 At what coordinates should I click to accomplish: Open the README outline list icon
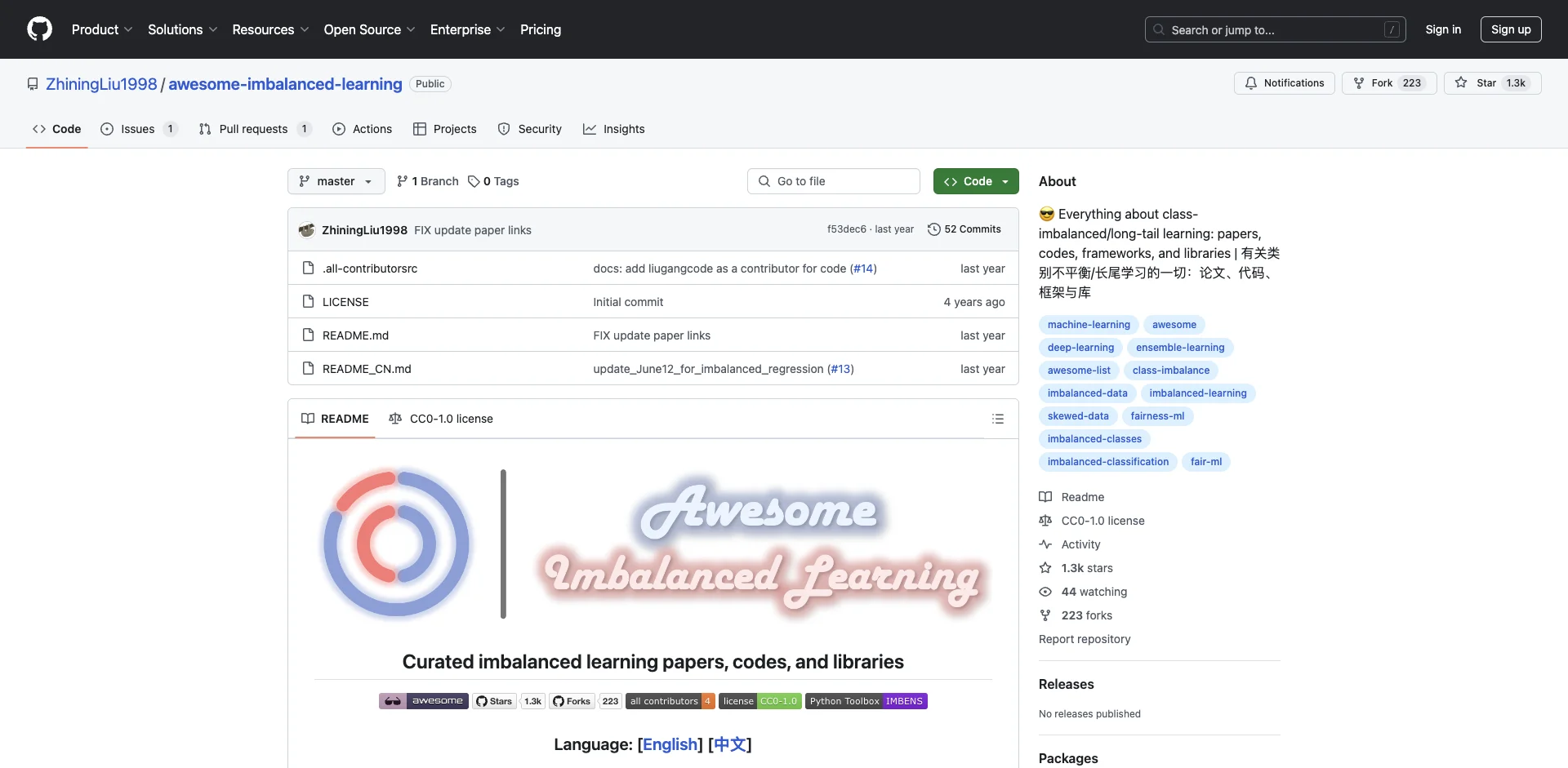tap(998, 419)
